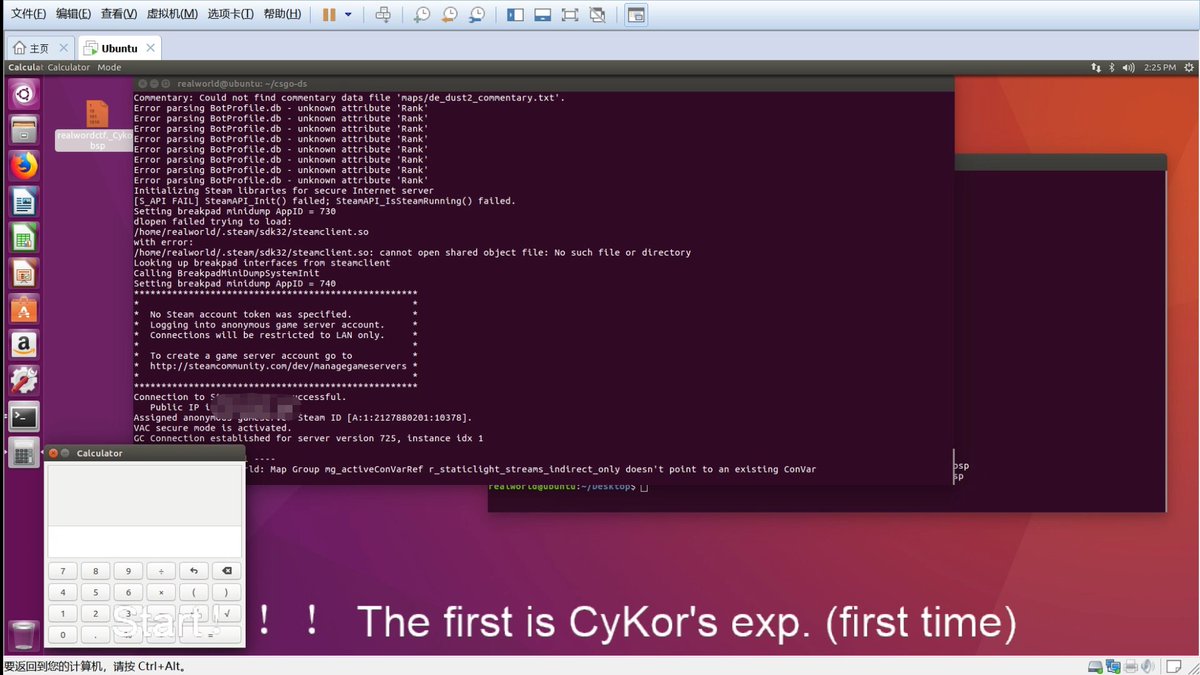Screen dimensions: 1200x675
Task: Switch to the Ubuntu VM tab
Action: pos(119,48)
